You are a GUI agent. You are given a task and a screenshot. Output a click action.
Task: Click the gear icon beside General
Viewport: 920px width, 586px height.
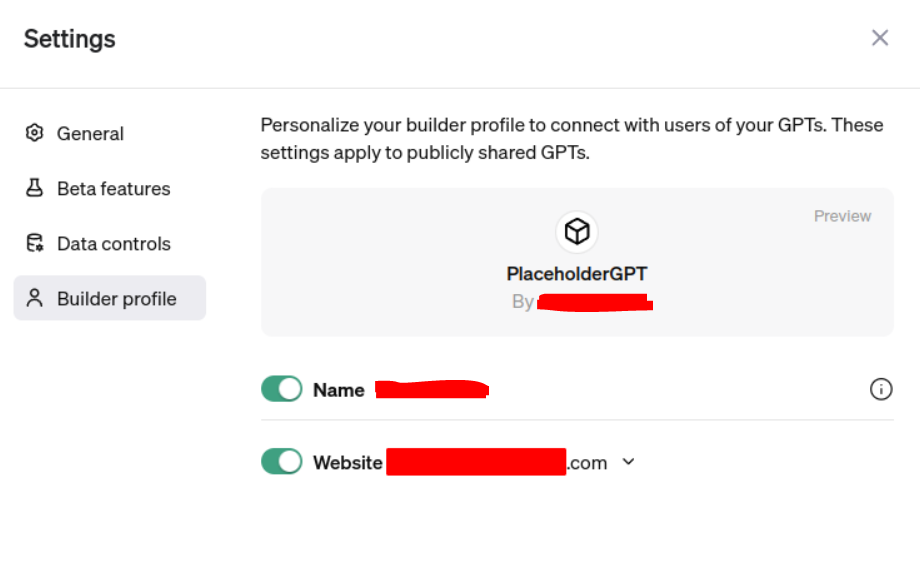(34, 133)
